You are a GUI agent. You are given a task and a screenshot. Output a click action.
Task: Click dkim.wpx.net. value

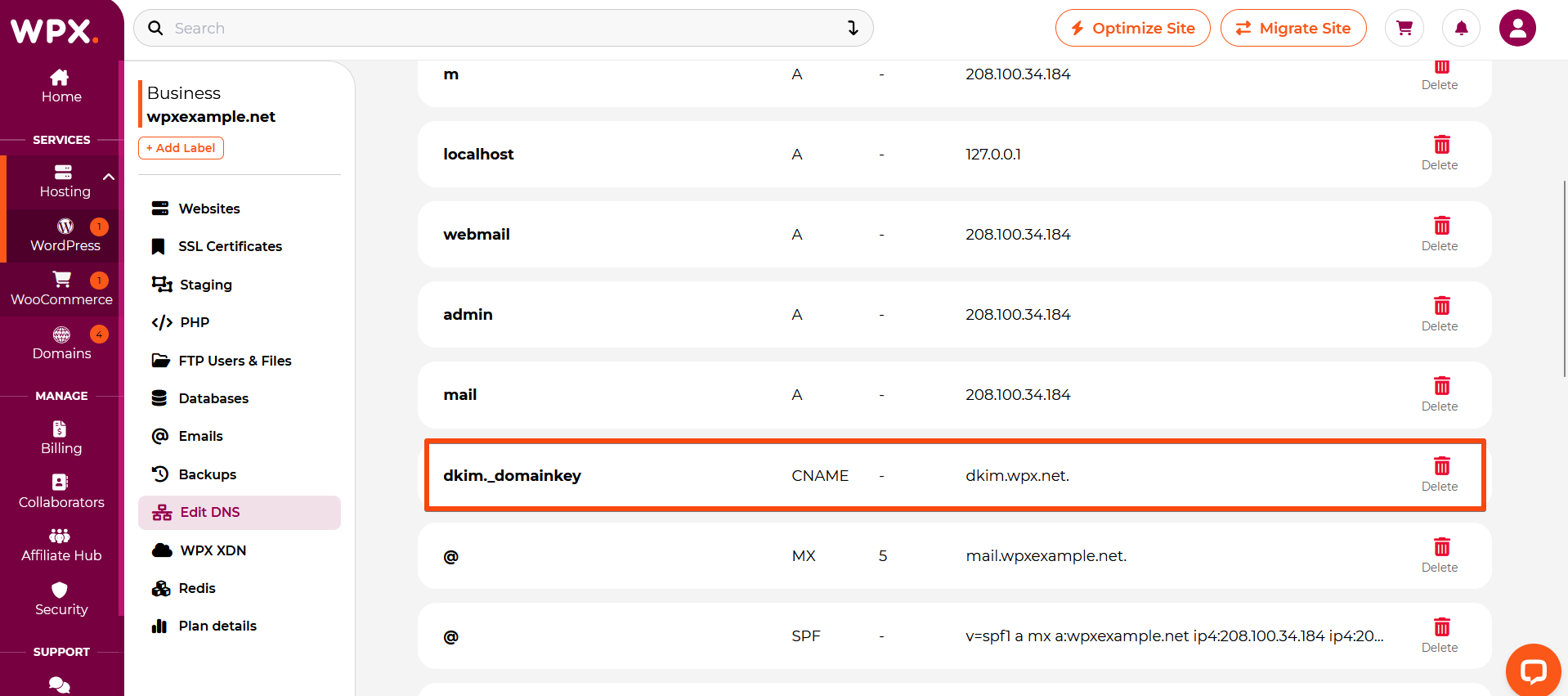tap(1017, 475)
